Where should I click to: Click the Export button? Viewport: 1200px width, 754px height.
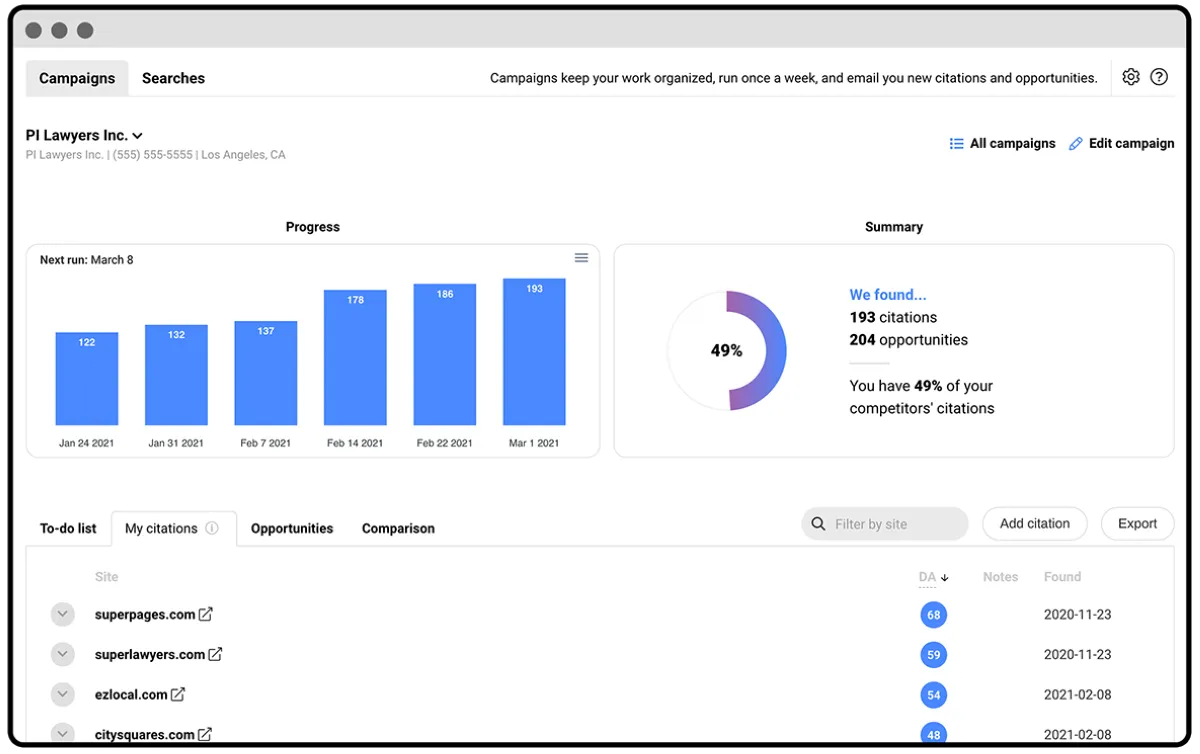[x=1137, y=523]
